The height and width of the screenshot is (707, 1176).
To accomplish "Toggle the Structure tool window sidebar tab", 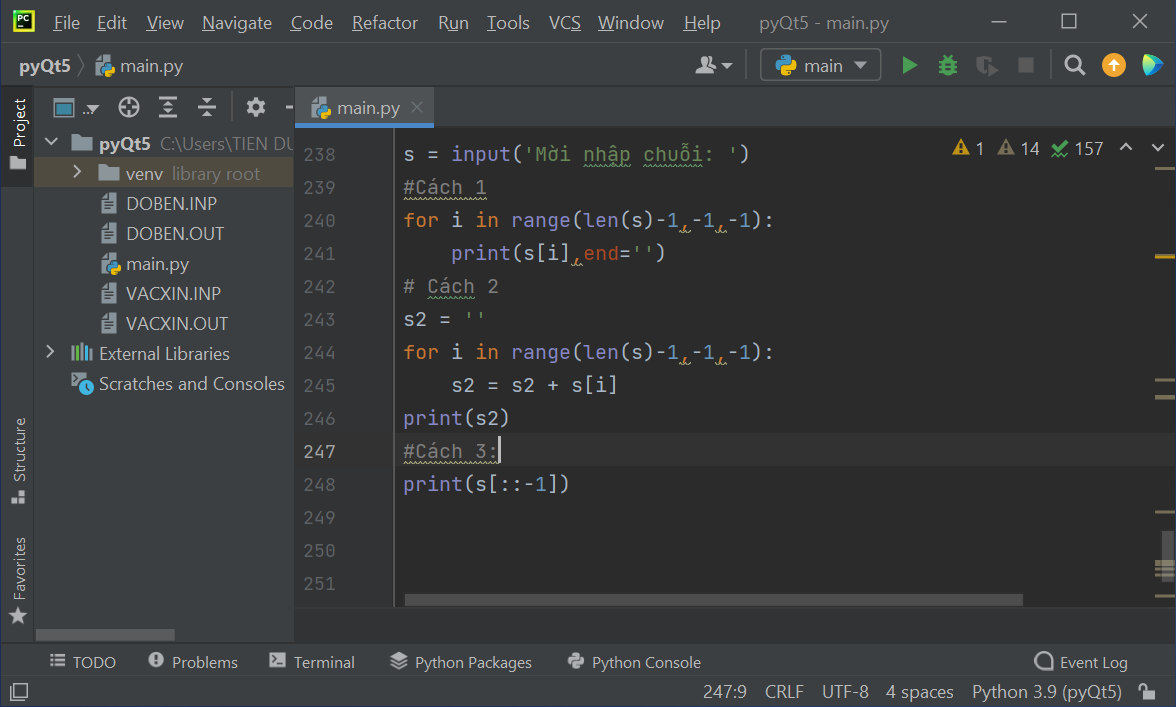I will pyautogui.click(x=18, y=460).
